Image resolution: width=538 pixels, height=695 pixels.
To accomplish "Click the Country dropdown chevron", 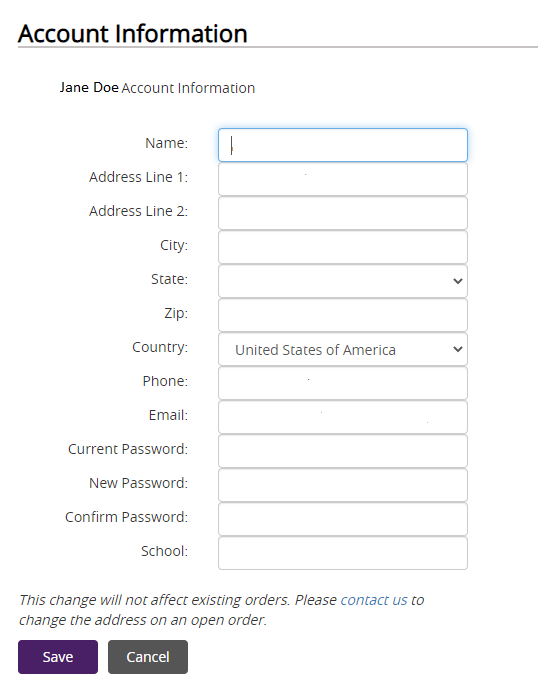I will 458,349.
